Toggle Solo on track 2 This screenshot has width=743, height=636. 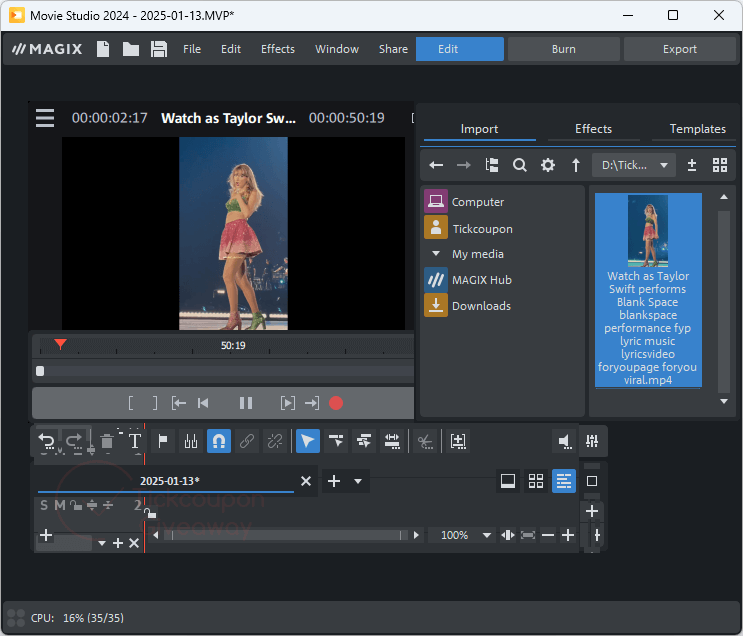tap(44, 505)
